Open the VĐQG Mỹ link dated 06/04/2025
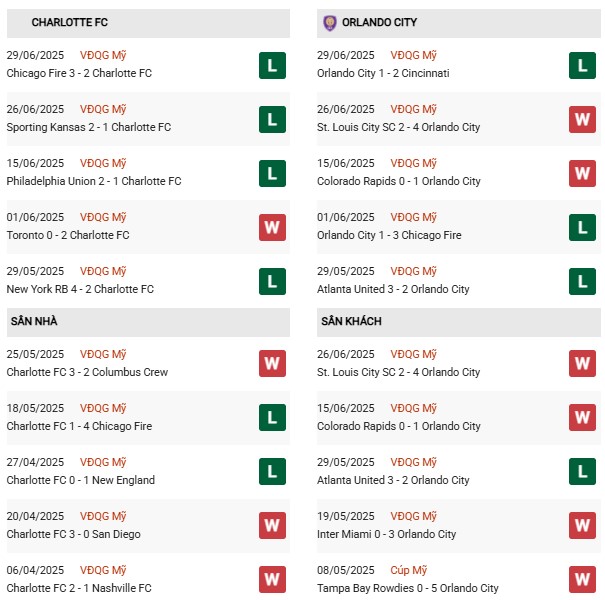Screen dimensions: 605x600 coord(103,571)
